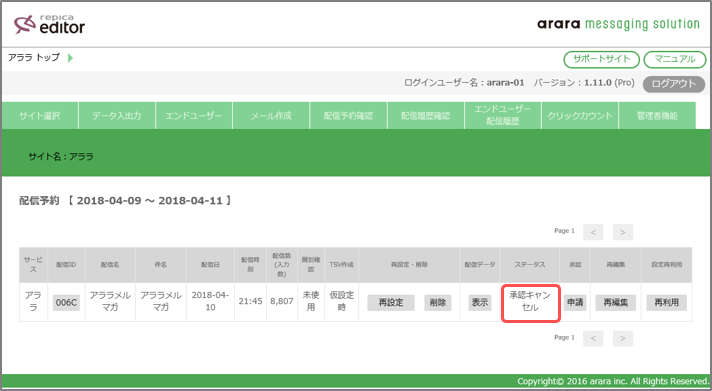Click the green arrow beside アララ トップ
This screenshot has width=712, height=391.
click(x=70, y=58)
